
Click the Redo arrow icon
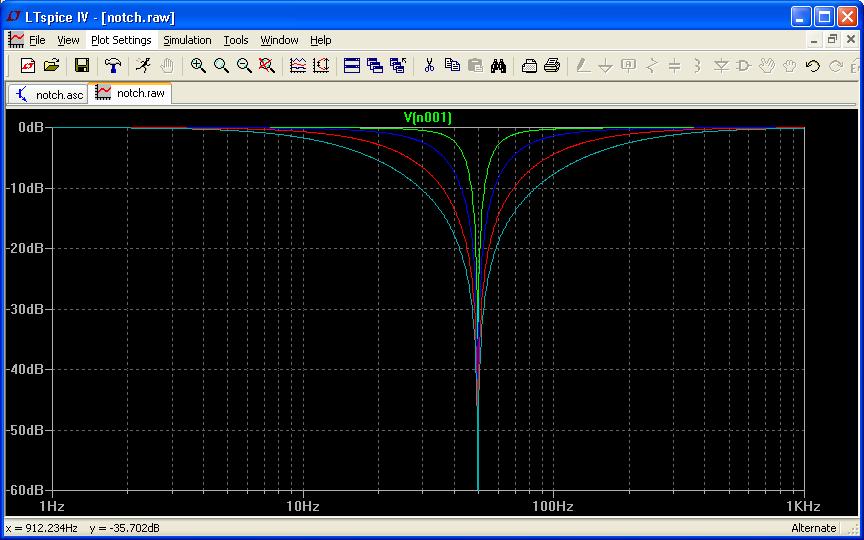coord(836,66)
